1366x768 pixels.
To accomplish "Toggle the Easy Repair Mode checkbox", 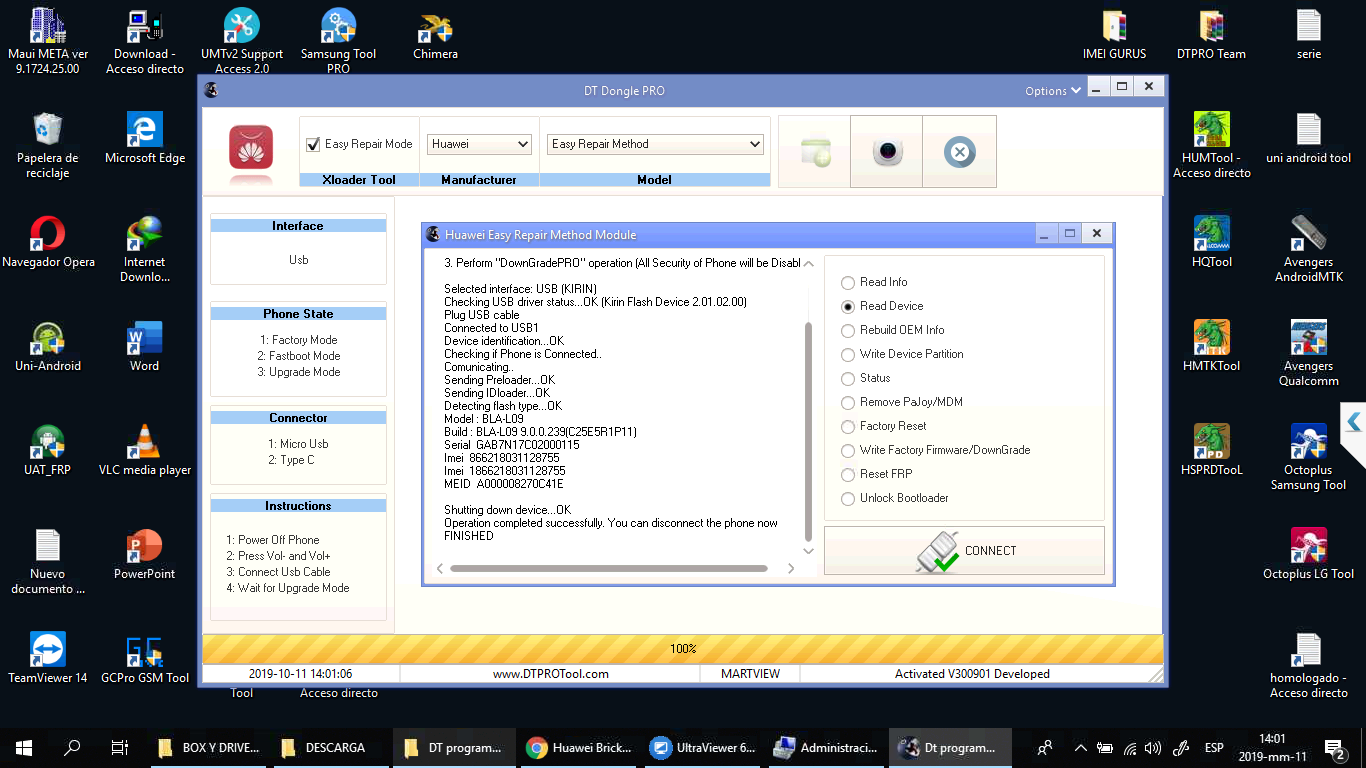I will click(313, 144).
